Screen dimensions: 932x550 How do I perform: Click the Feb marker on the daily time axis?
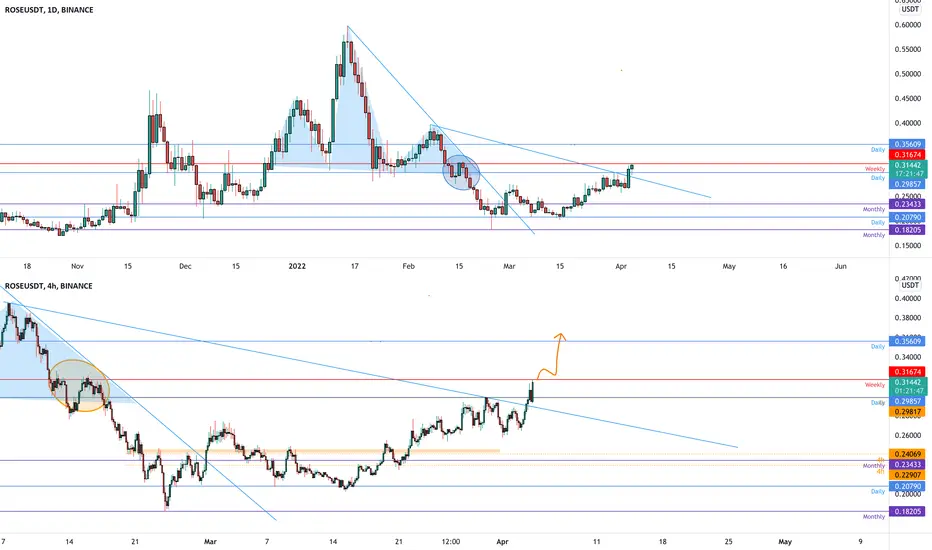408,266
